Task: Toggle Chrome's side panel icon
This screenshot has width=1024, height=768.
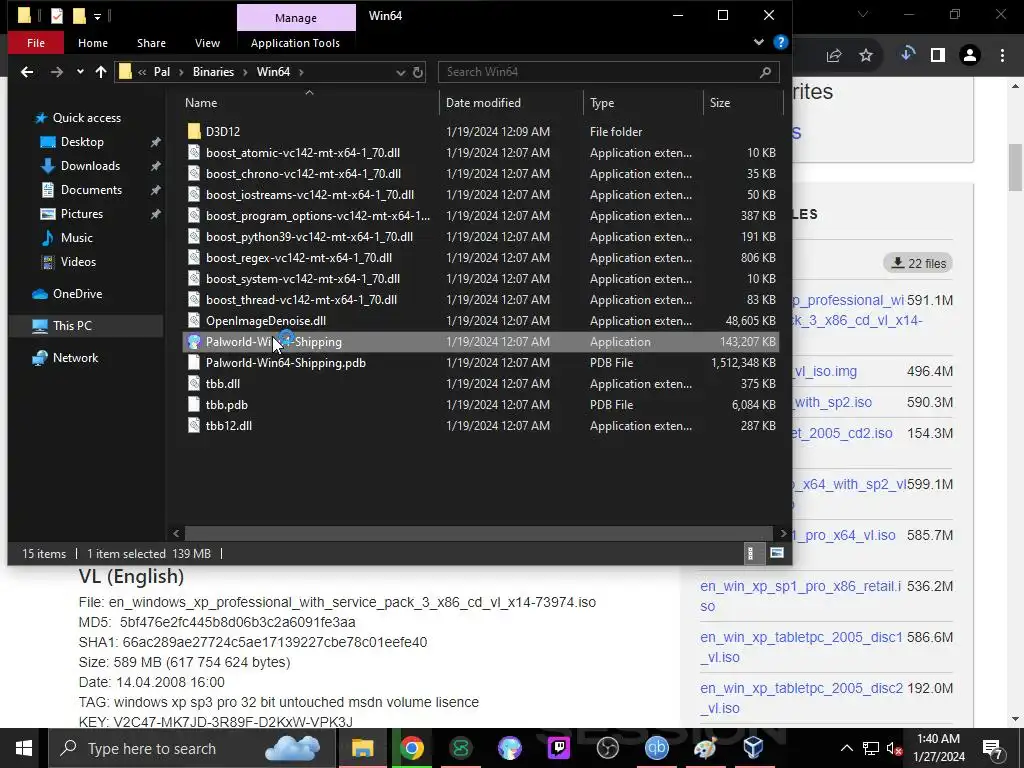Action: point(938,56)
